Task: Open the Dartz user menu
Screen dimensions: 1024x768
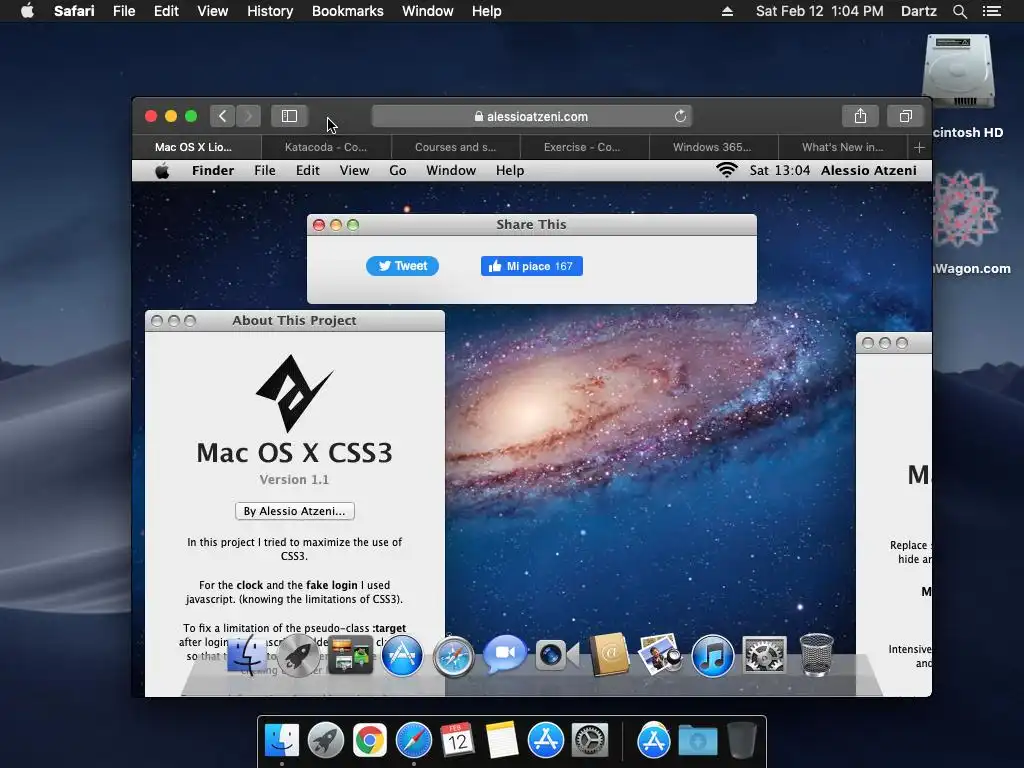Action: coord(918,11)
